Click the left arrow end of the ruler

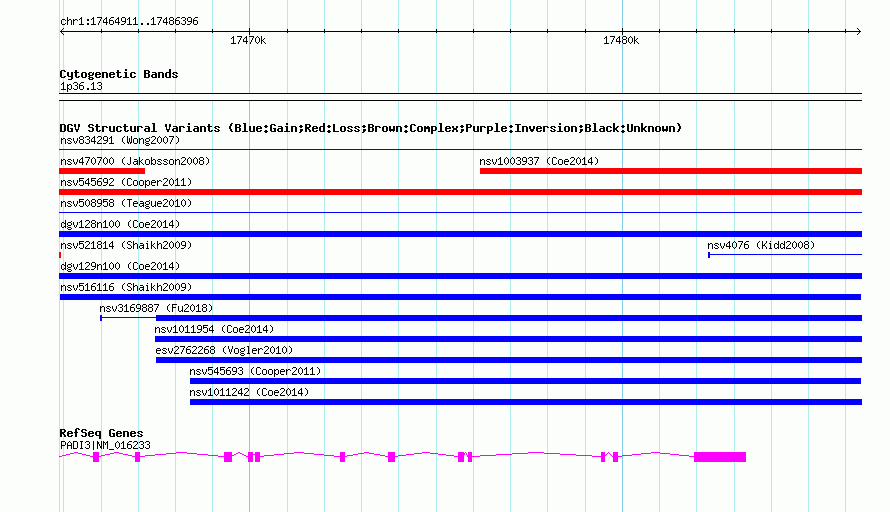(62, 31)
